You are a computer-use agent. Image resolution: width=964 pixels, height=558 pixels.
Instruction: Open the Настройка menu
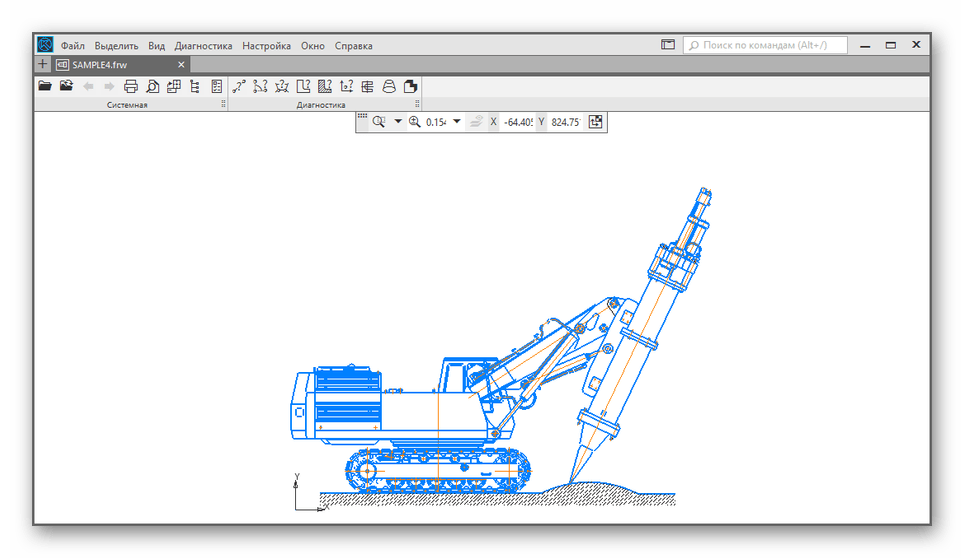pos(266,45)
